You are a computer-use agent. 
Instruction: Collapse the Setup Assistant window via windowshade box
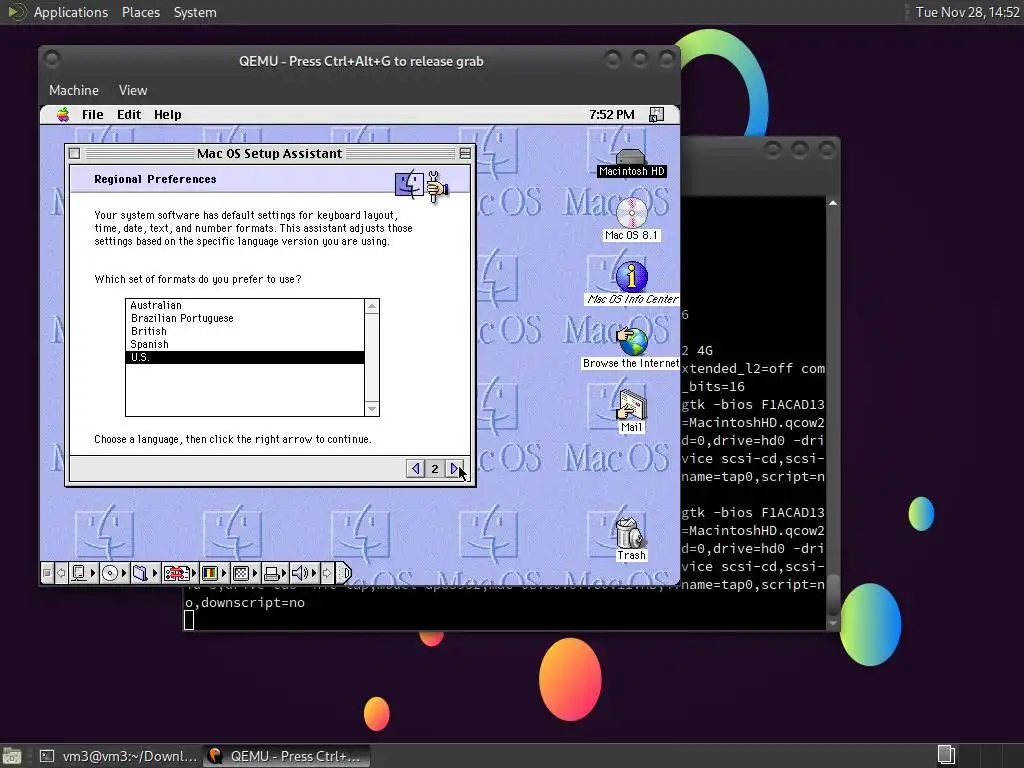(464, 153)
